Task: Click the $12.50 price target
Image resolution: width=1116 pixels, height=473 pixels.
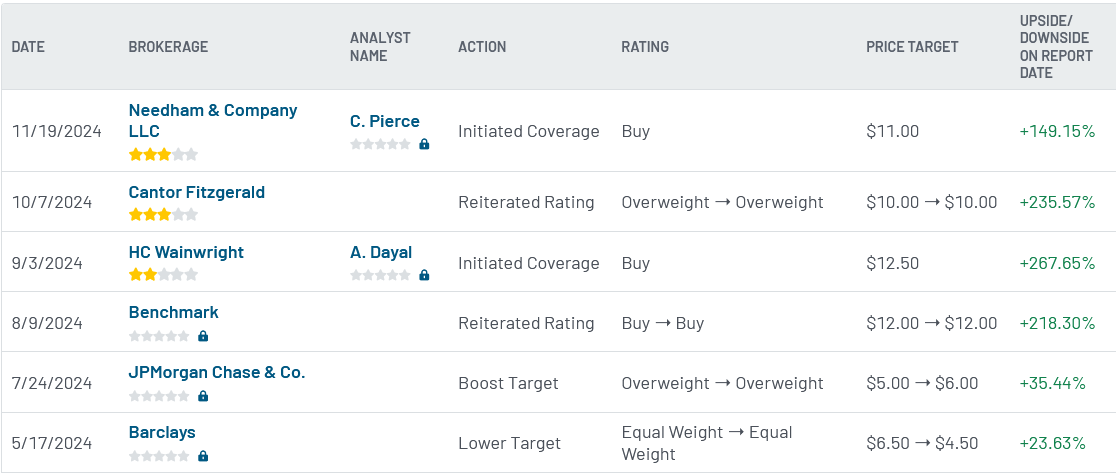Action: click(893, 263)
